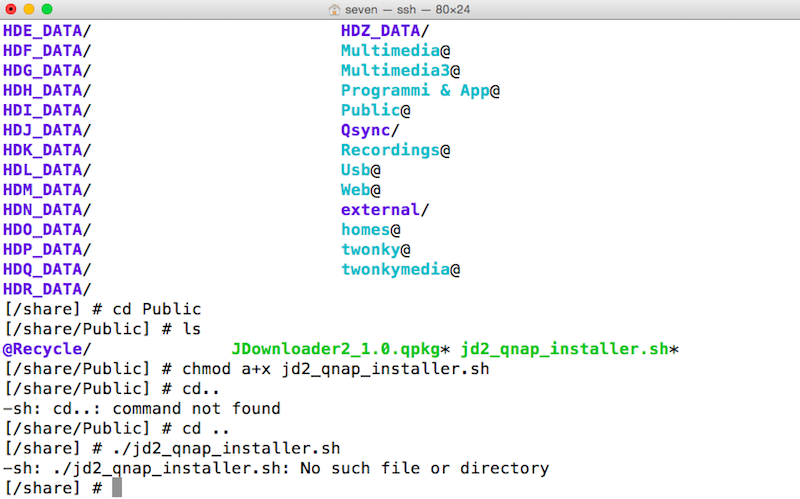Select the Recordings@ symlink text
The width and height of the screenshot is (800, 499).
point(395,150)
